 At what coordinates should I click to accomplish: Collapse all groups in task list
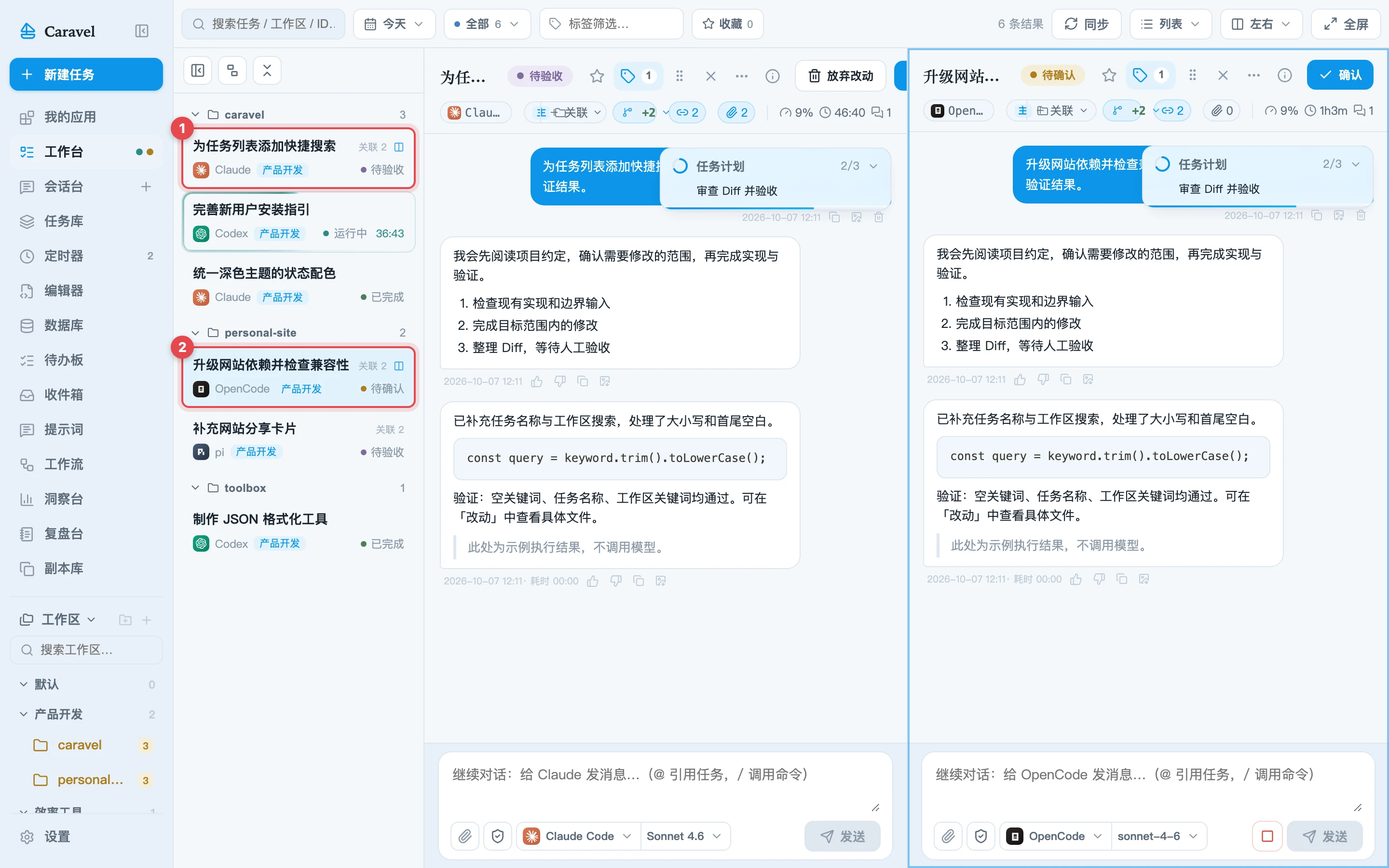[267, 70]
